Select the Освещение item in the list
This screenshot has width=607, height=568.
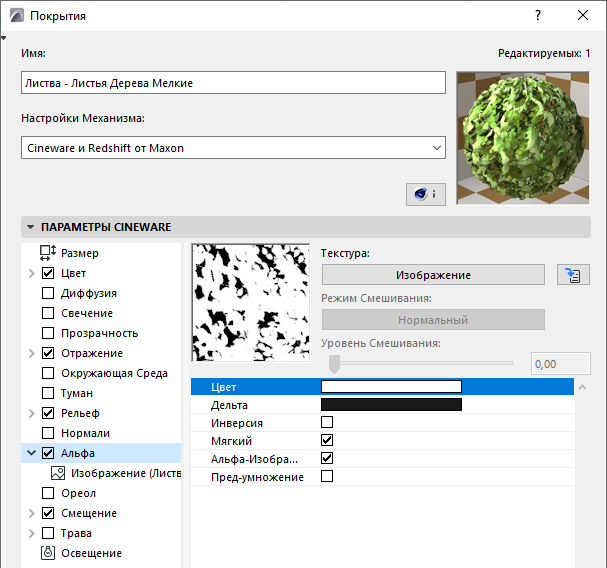pyautogui.click(x=91, y=553)
